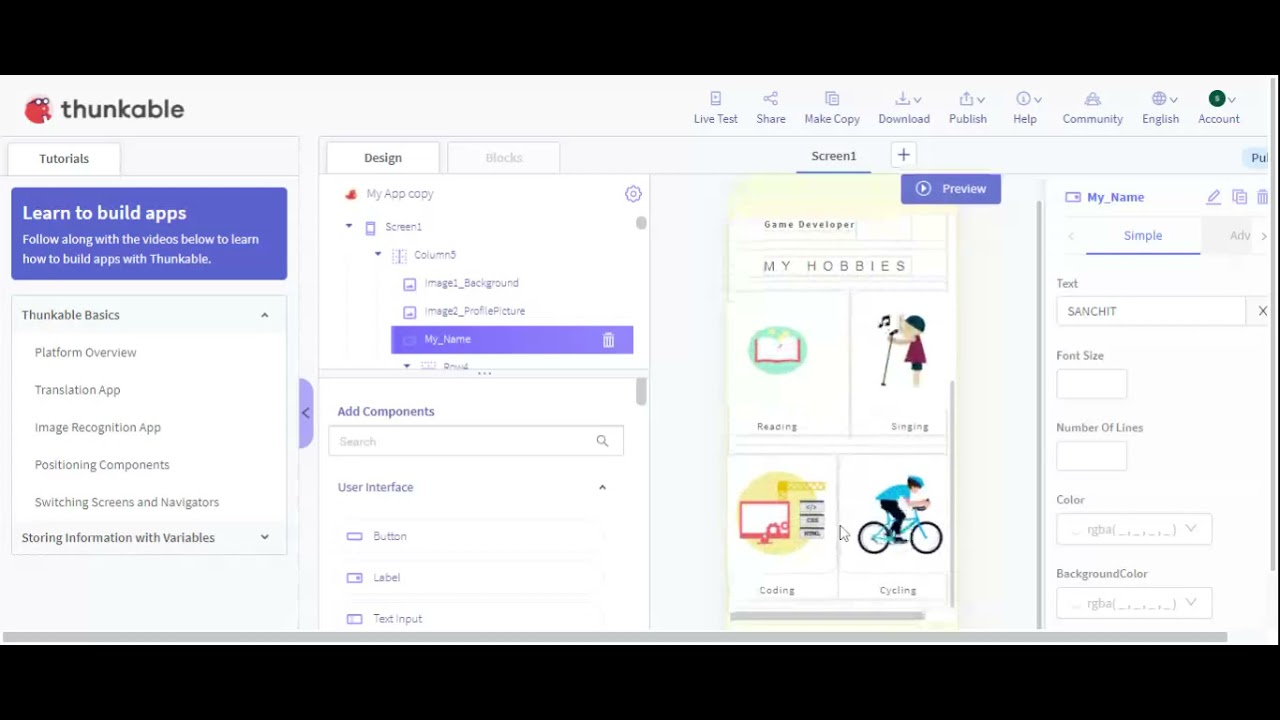Open Image Recognition App tutorial

[98, 427]
